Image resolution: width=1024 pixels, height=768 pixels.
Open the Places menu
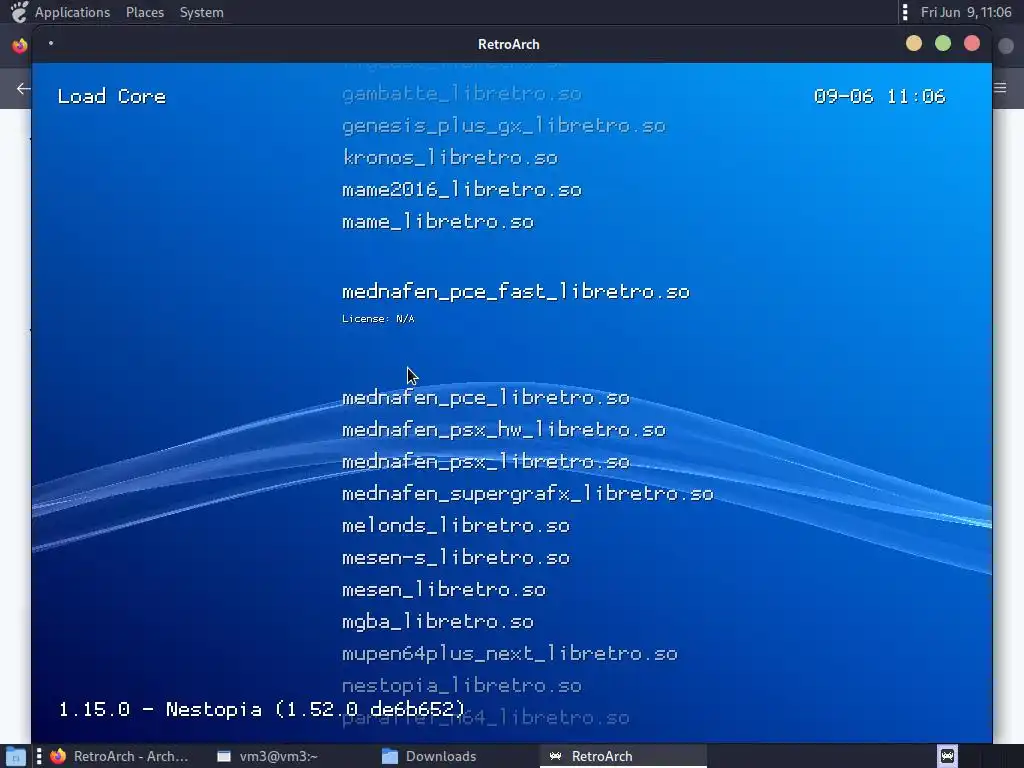[144, 12]
